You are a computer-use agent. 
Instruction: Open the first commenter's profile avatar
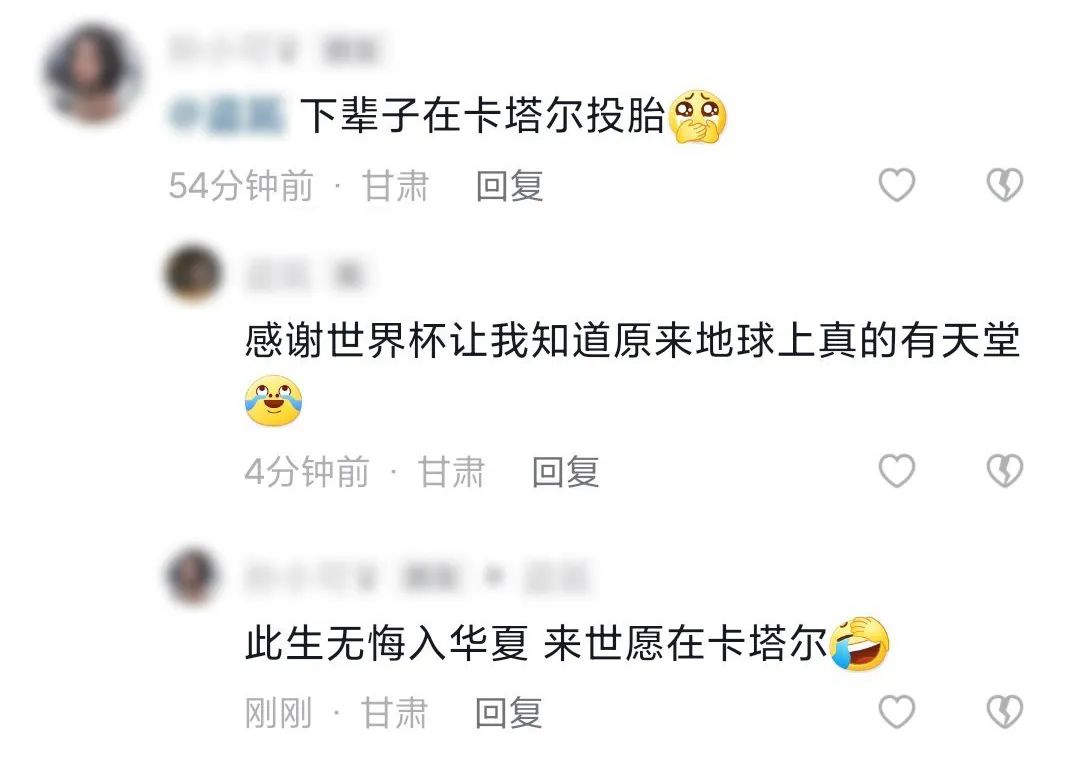tap(93, 72)
